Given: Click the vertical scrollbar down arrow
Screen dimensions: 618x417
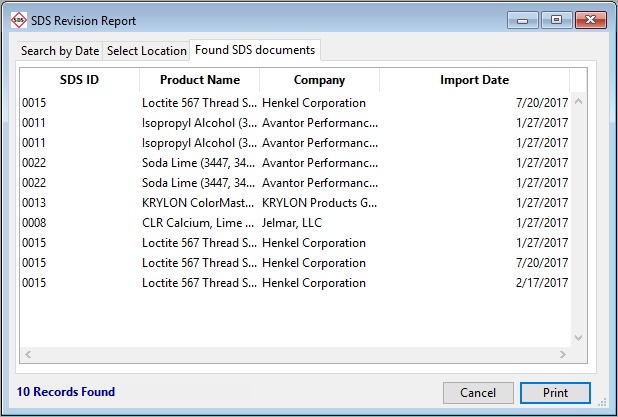Looking at the screenshot, I should [x=578, y=339].
